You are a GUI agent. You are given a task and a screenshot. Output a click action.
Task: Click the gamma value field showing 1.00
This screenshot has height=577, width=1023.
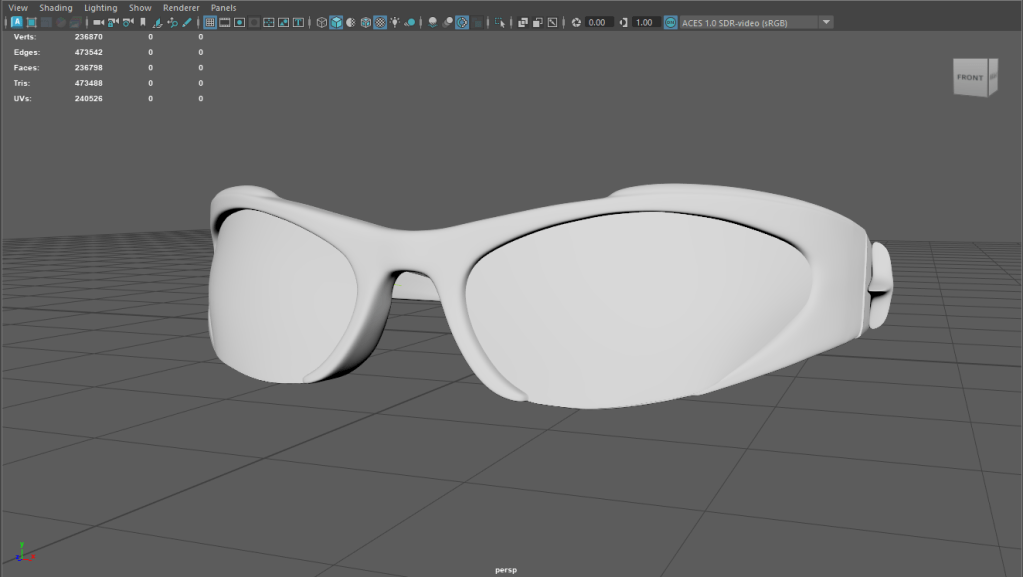pyautogui.click(x=645, y=22)
